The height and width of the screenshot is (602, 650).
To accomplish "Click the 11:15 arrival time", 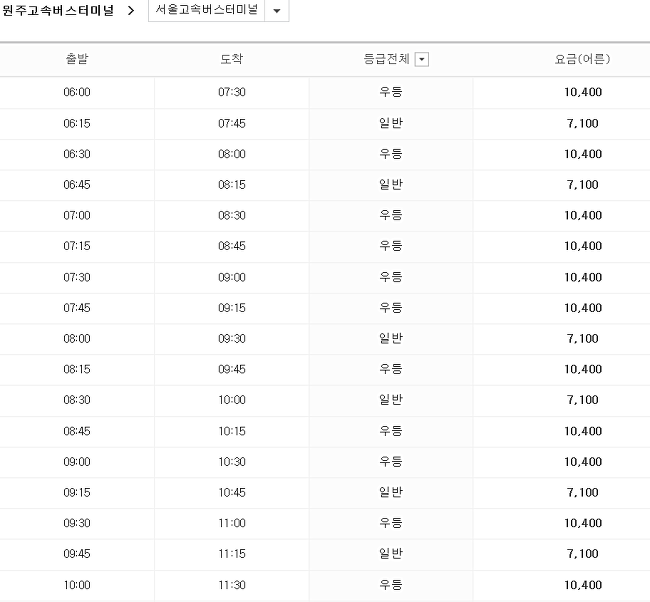I will click(x=232, y=554).
